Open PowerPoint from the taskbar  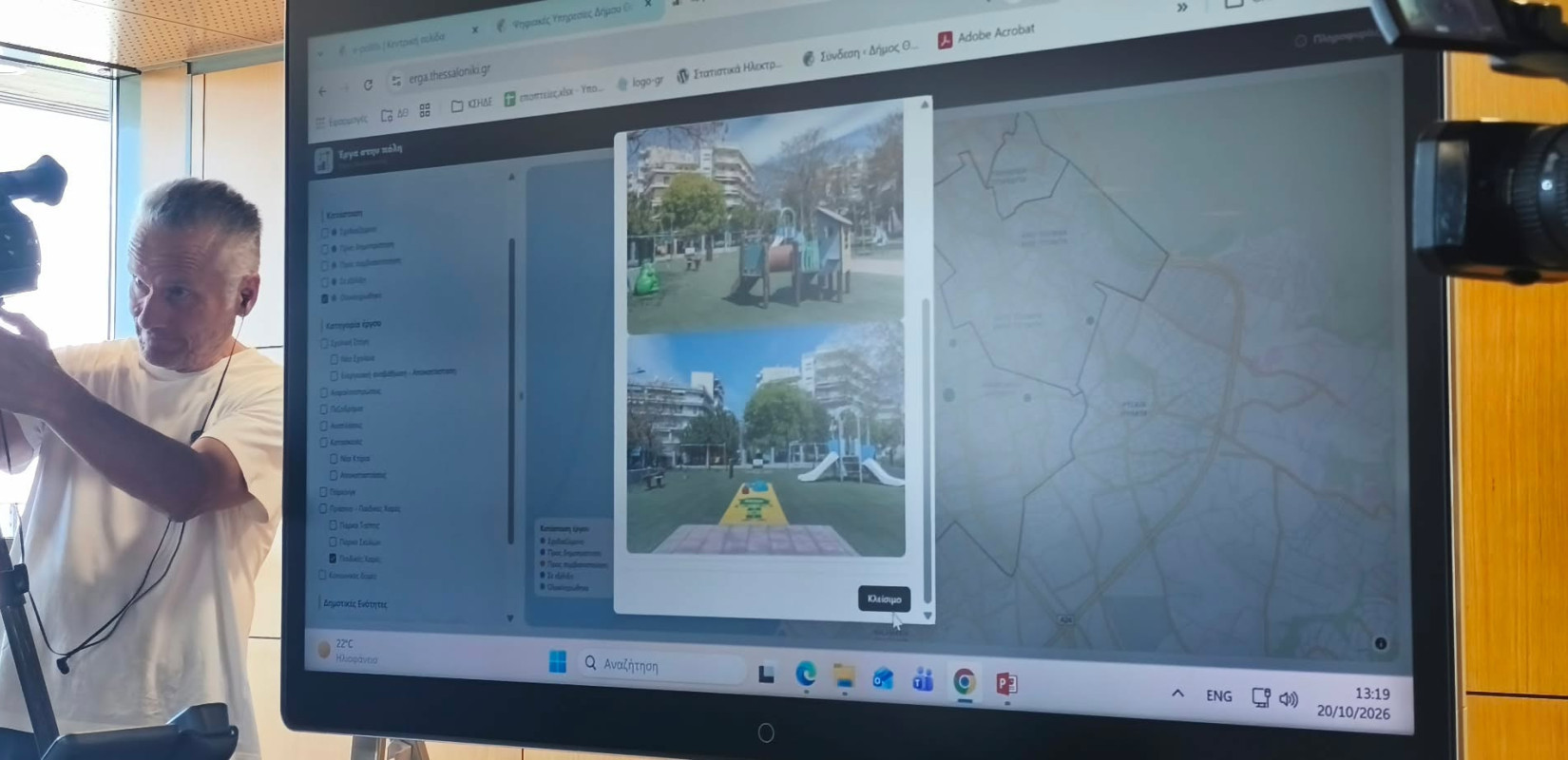coord(1006,683)
